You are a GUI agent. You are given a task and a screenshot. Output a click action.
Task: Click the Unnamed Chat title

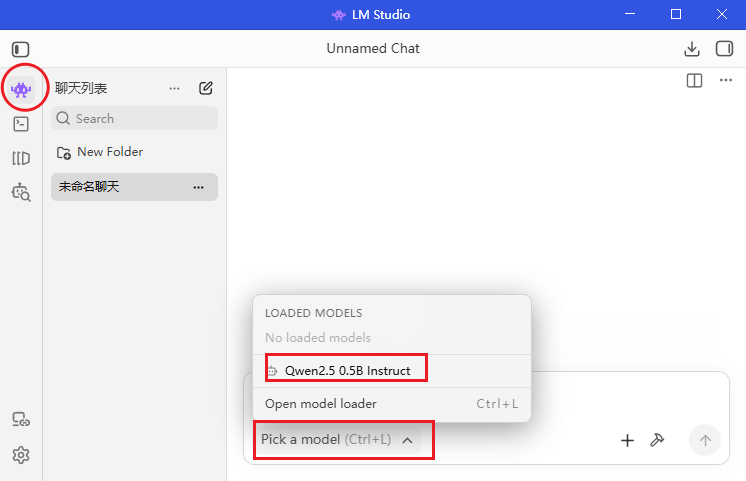coord(373,49)
